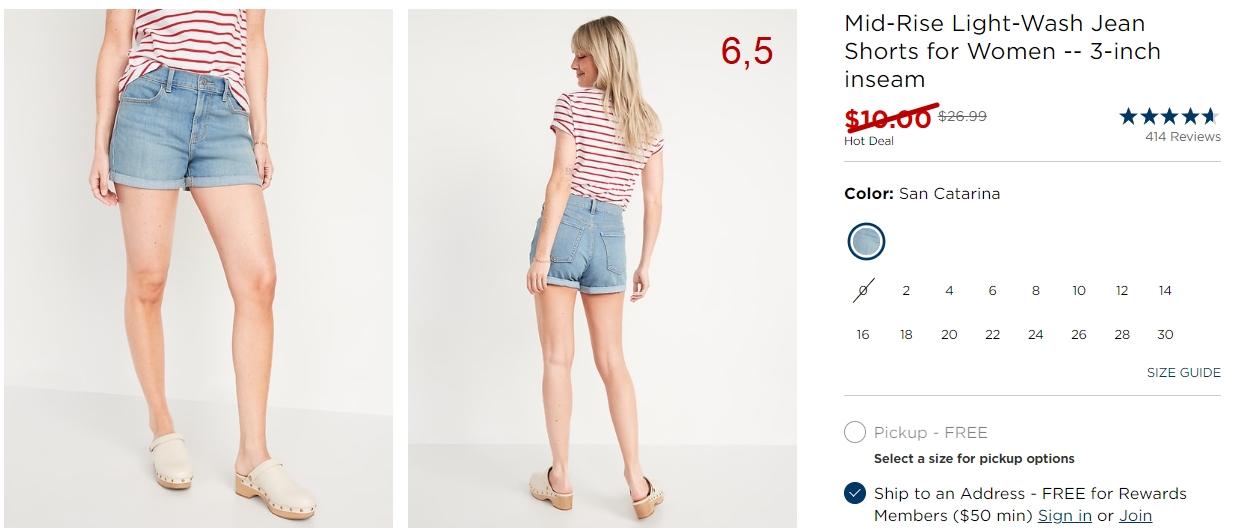Choose size 6
The height and width of the screenshot is (530, 1255).
pos(992,291)
